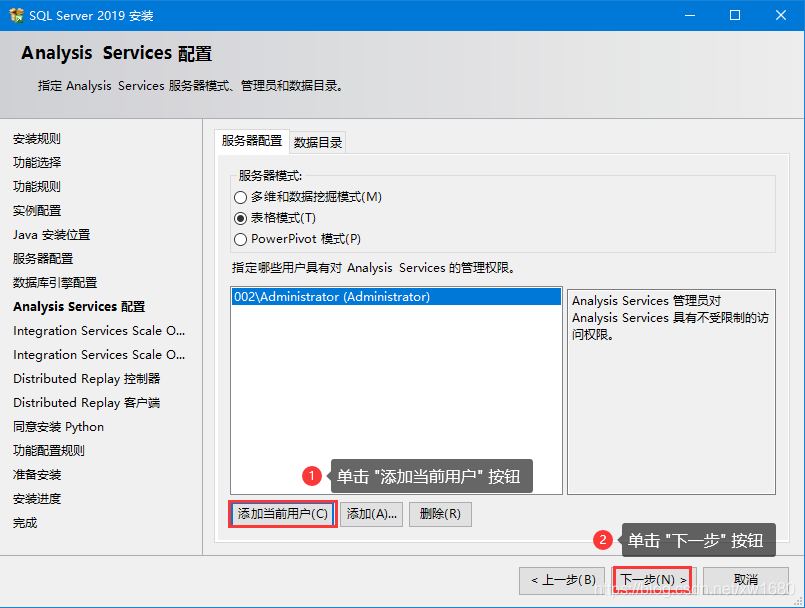Click 删除(R) to remove the user
The height and width of the screenshot is (608, 805).
440,514
